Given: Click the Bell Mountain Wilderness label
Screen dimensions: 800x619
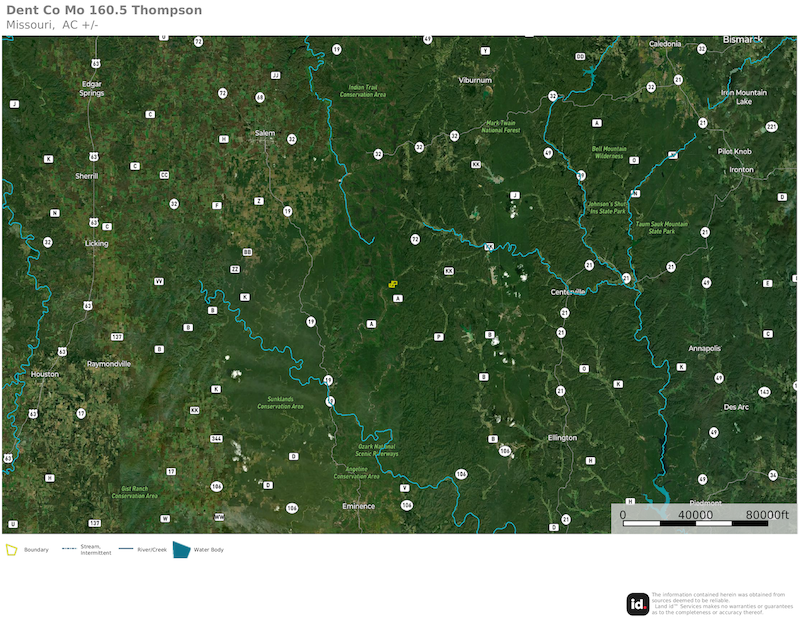Looking at the screenshot, I should click(609, 152).
